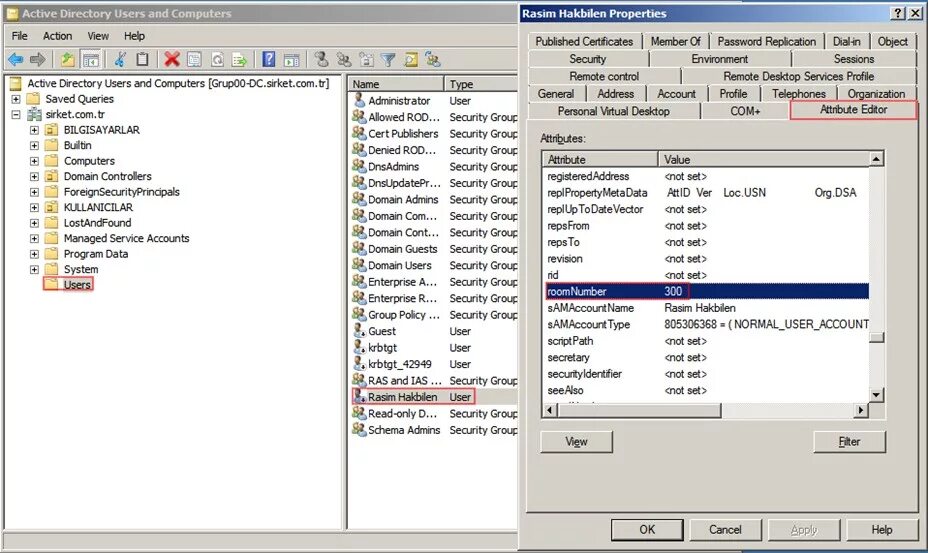Click the Administrator user icon in list
The image size is (928, 553).
click(x=359, y=100)
